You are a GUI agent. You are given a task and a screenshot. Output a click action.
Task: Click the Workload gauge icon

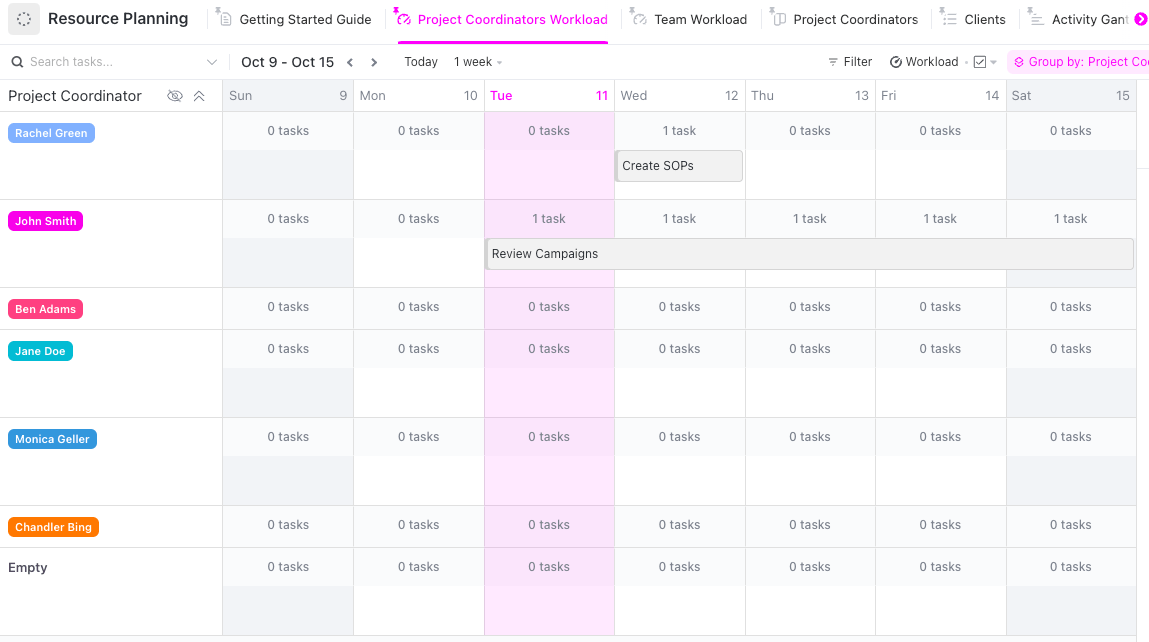896,62
